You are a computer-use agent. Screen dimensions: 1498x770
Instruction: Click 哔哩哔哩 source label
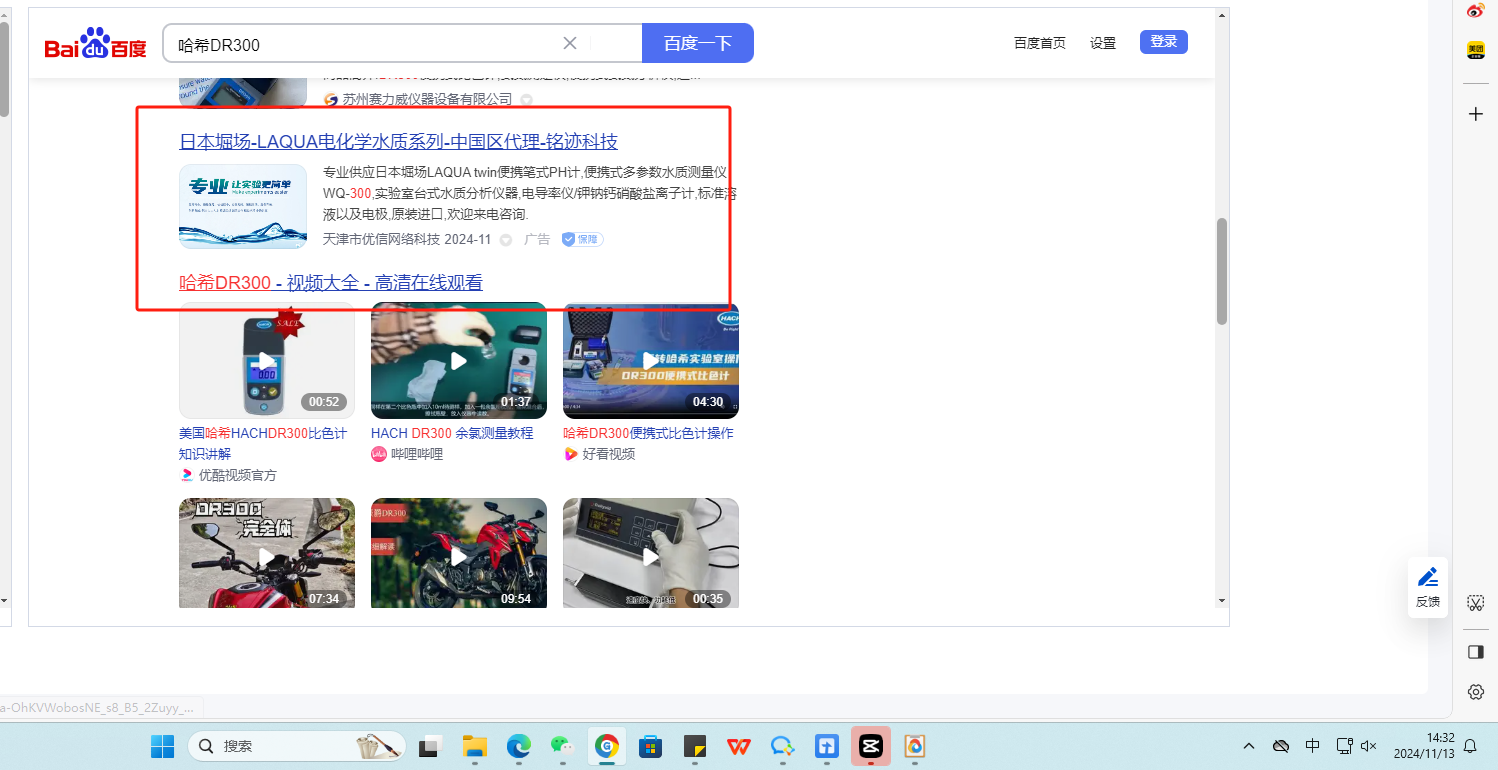(417, 454)
